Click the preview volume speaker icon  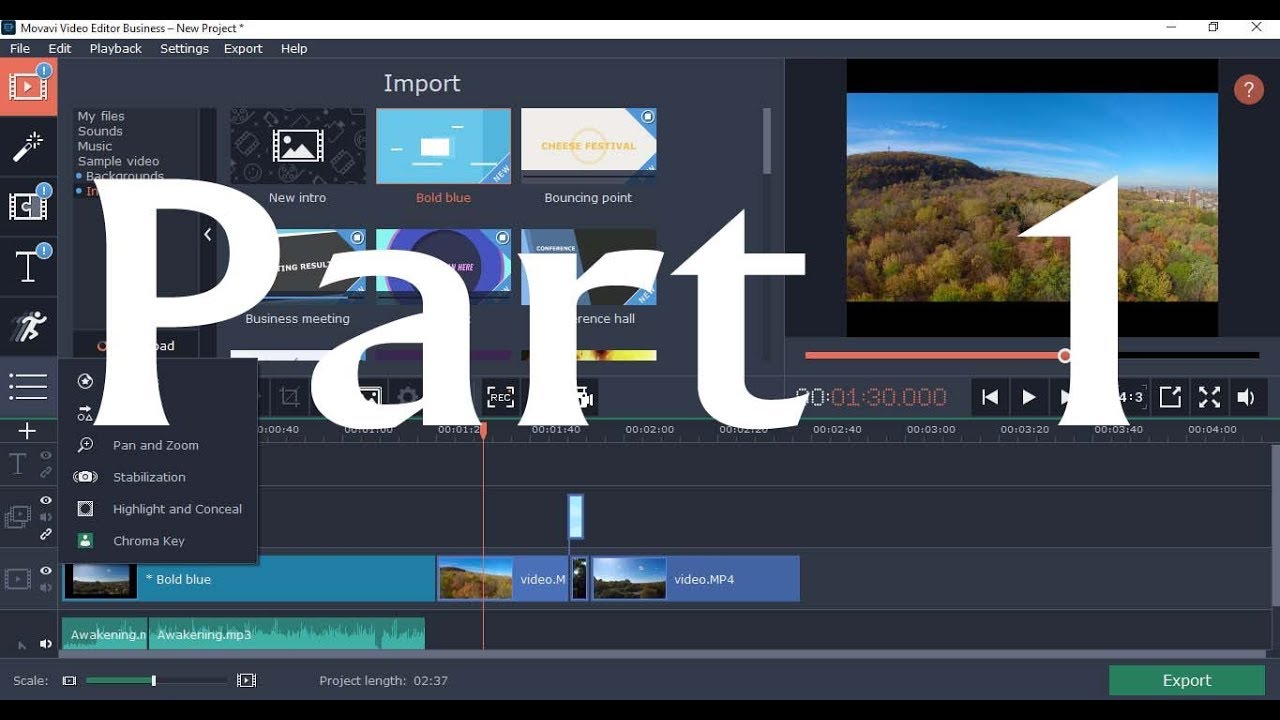point(1246,397)
